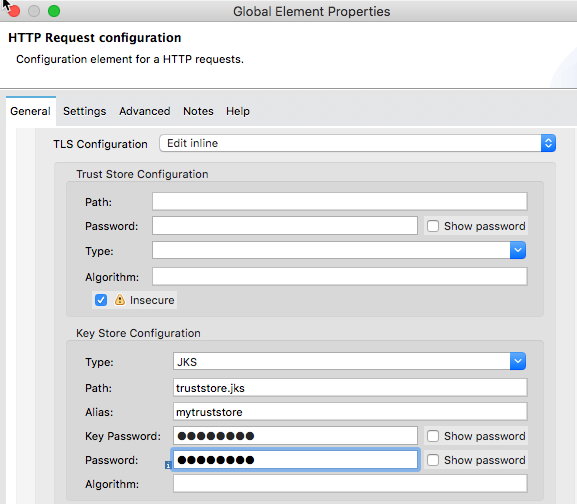Open the TLS Configuration dropdown
This screenshot has height=504, width=577.
357,143
